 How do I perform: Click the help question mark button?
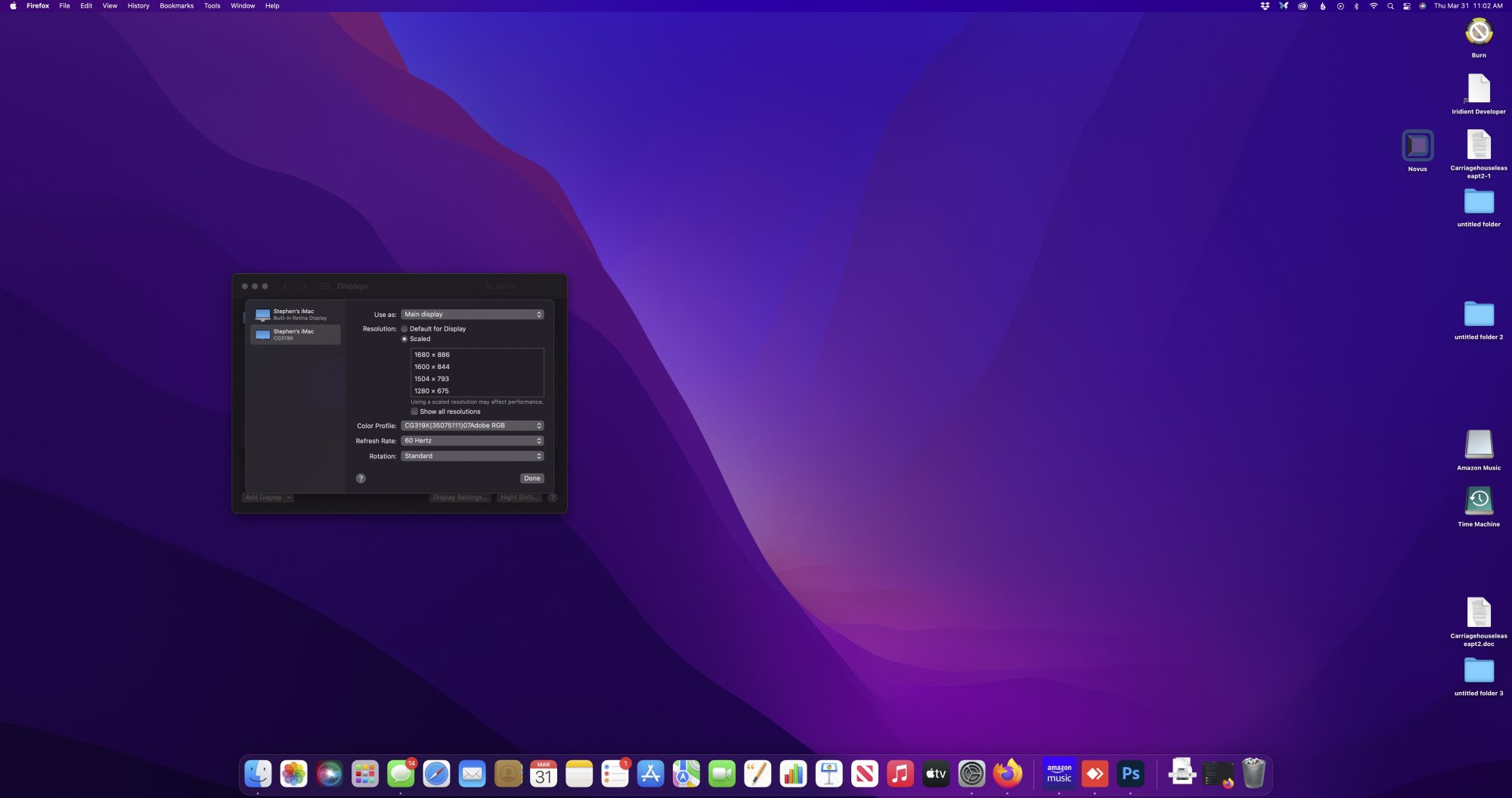click(361, 478)
